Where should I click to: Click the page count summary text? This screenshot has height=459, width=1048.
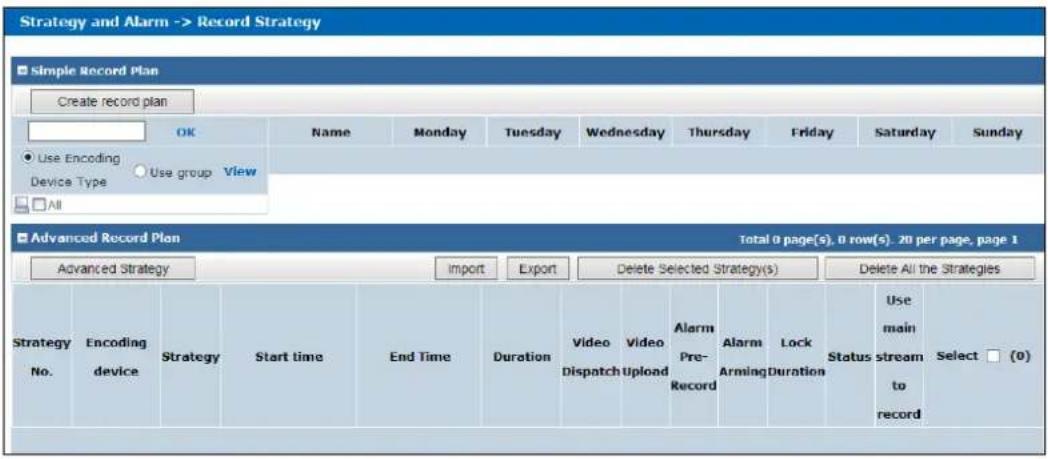(878, 239)
